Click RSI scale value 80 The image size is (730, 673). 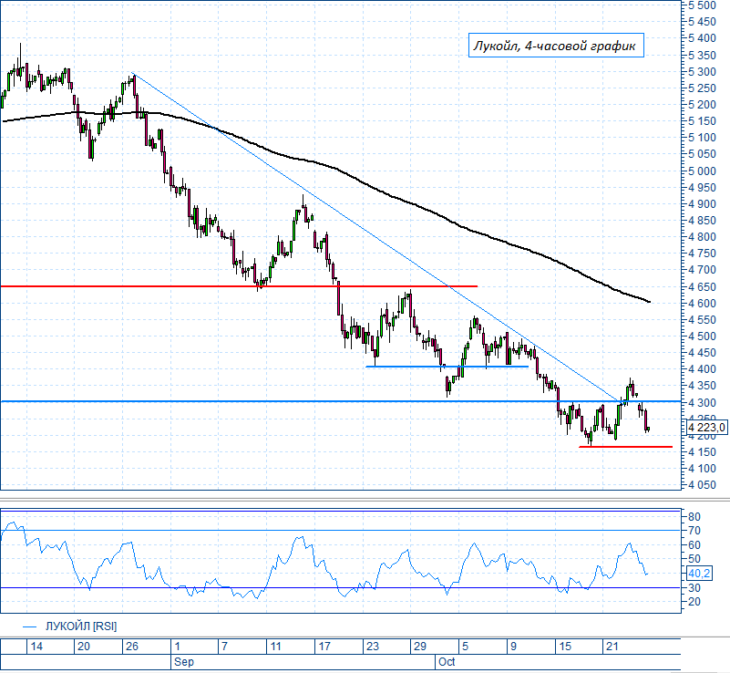(x=694, y=517)
